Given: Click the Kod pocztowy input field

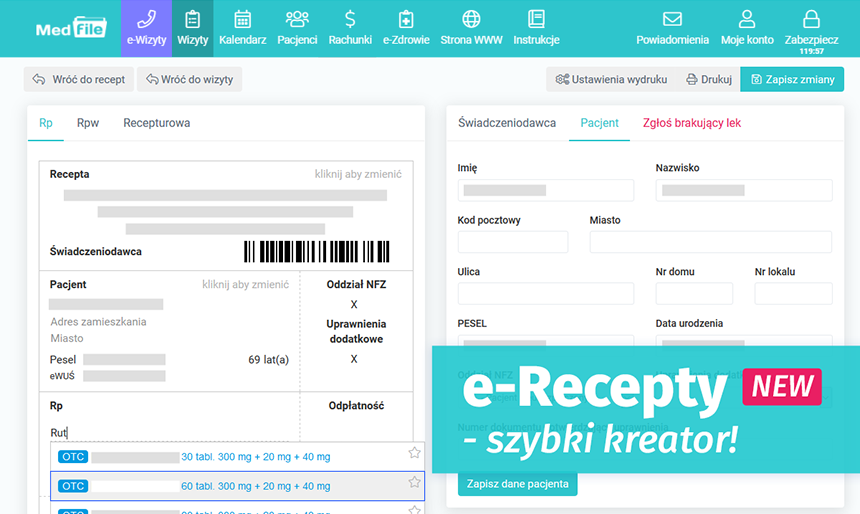Looking at the screenshot, I should click(512, 242).
